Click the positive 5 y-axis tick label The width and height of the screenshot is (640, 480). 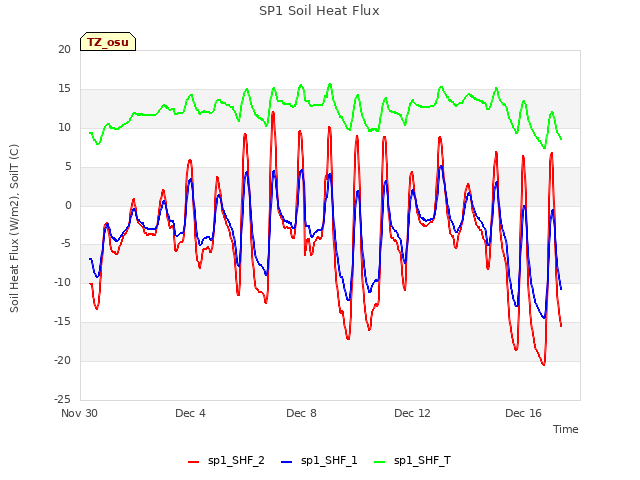[x=68, y=167]
